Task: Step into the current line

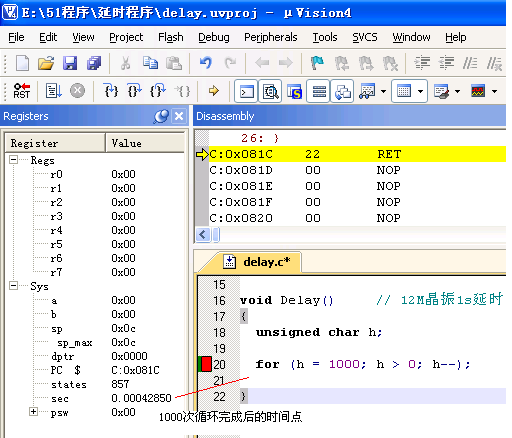Action: pos(111,91)
